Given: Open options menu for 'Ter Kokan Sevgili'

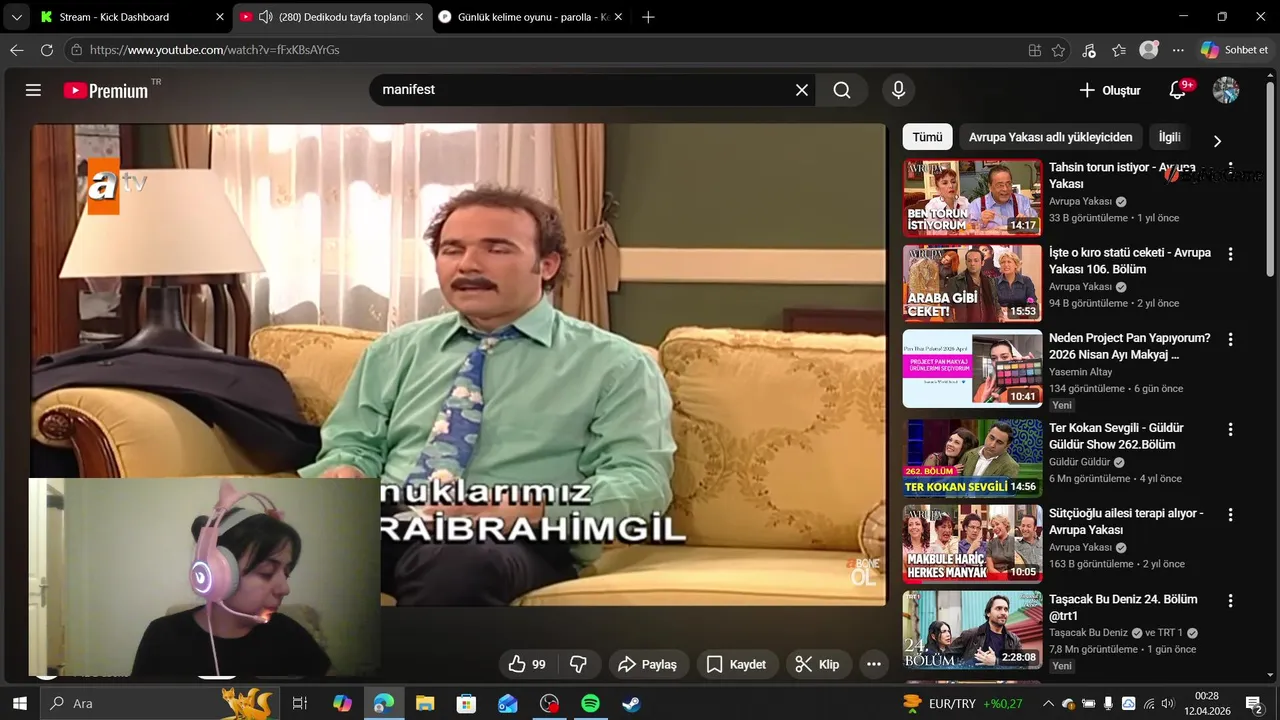Looking at the screenshot, I should (x=1231, y=429).
